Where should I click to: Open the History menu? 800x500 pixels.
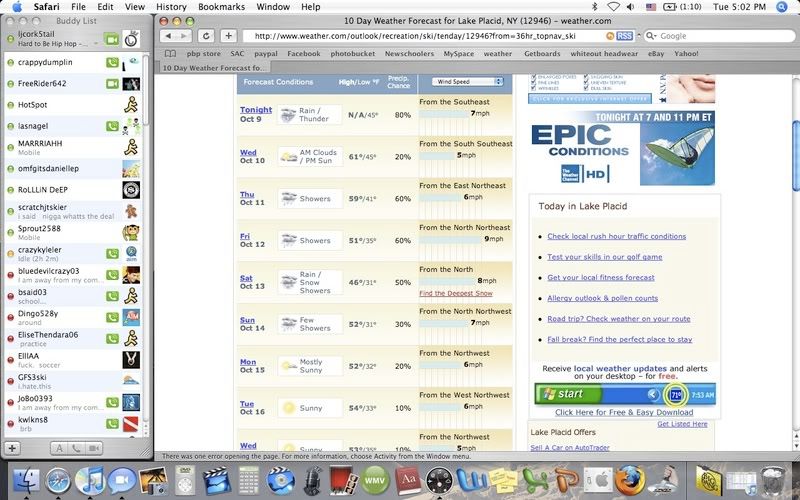tap(171, 6)
